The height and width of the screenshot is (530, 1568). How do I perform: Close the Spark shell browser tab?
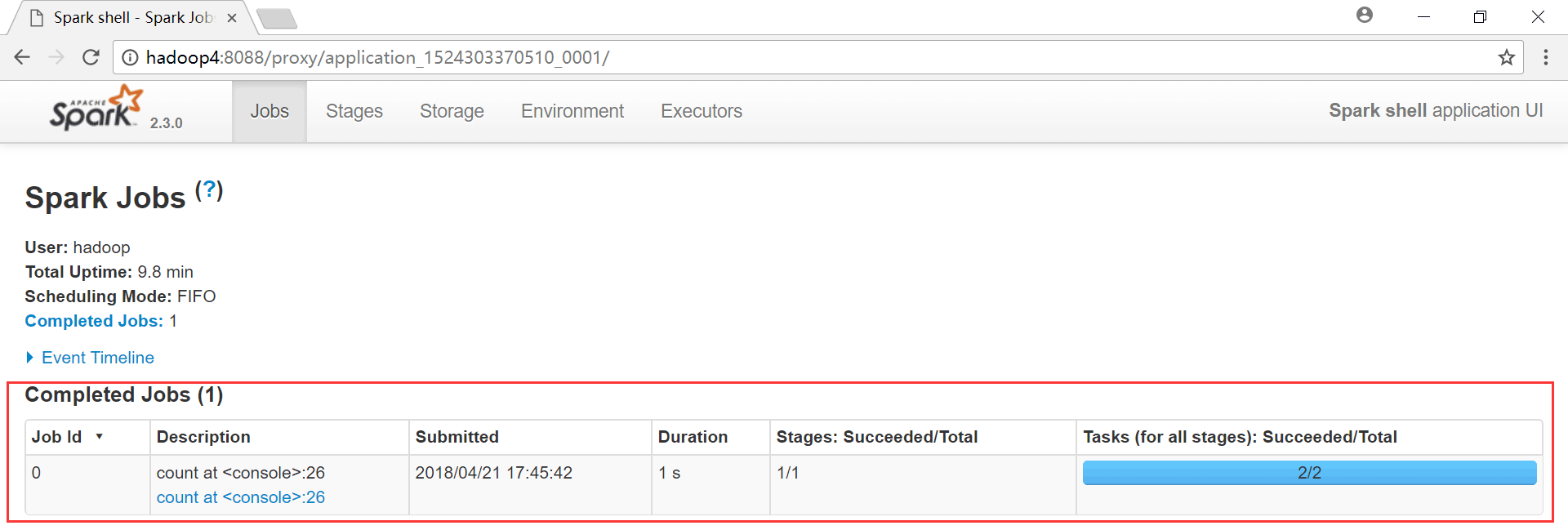(232, 17)
